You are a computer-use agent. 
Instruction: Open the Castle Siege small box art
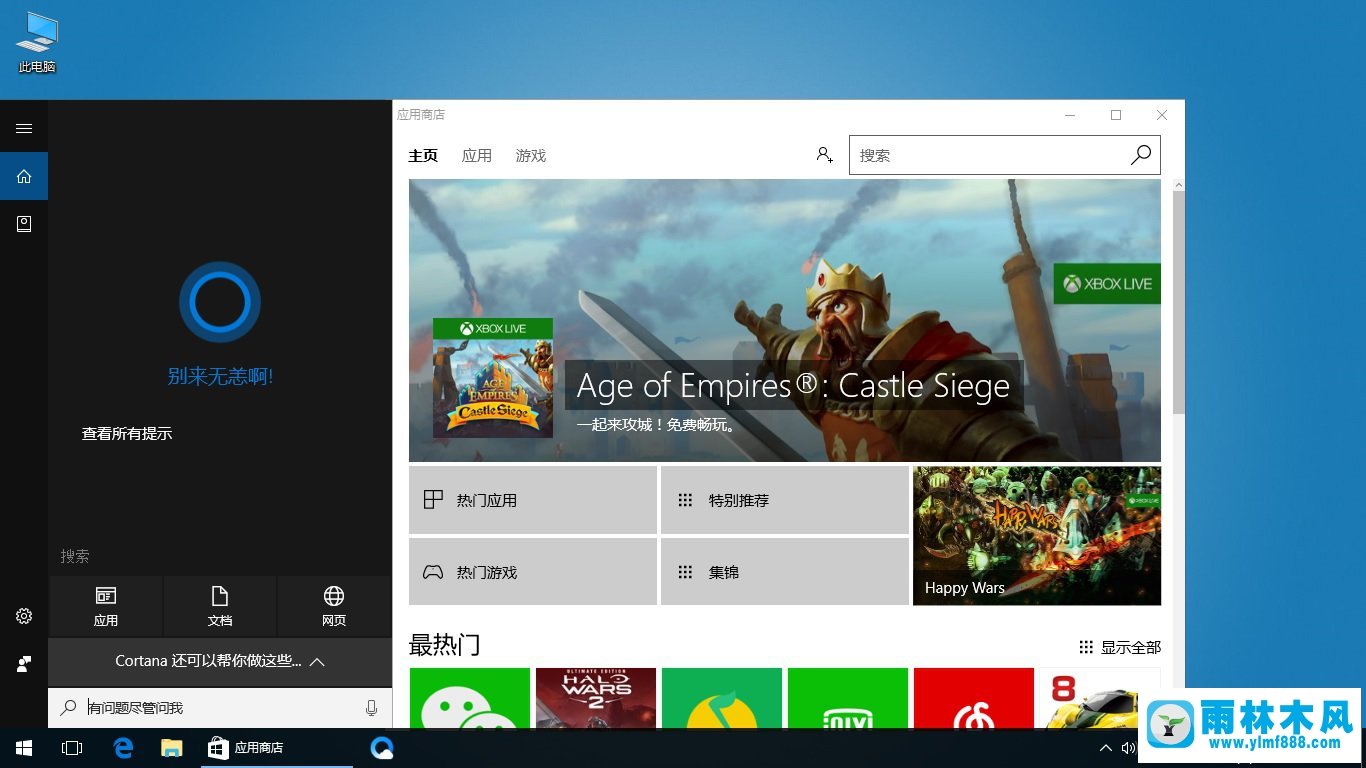pyautogui.click(x=493, y=378)
